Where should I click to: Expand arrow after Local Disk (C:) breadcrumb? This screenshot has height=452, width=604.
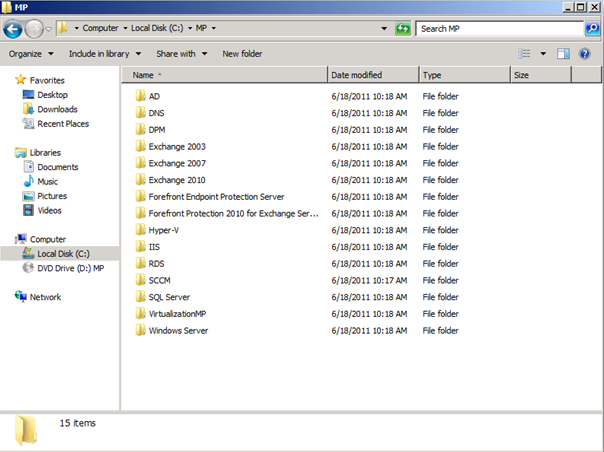pos(190,28)
